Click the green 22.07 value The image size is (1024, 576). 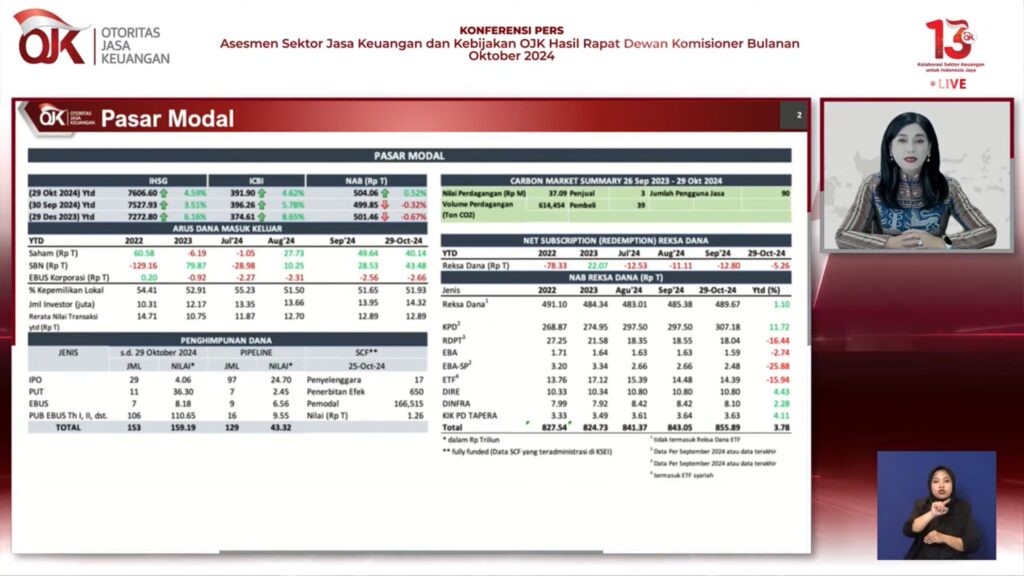(x=597, y=266)
